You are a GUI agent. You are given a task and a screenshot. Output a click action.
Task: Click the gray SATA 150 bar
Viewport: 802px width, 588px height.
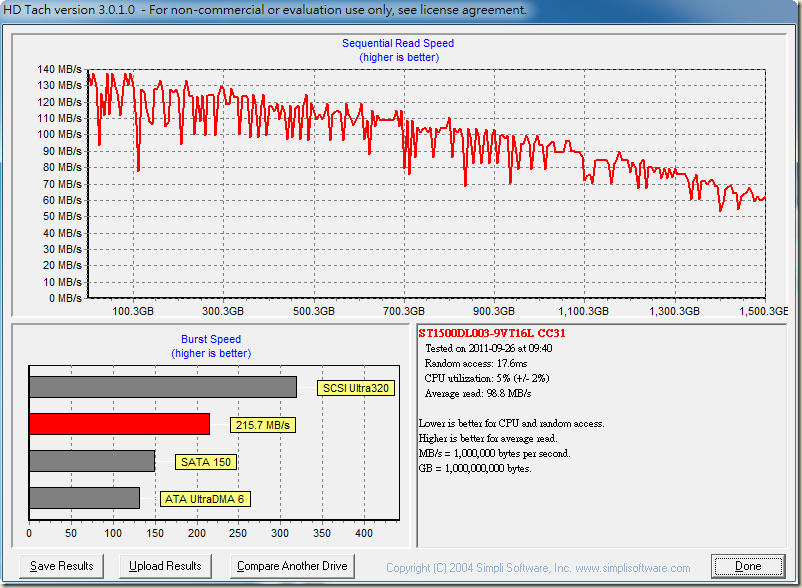[x=92, y=461]
